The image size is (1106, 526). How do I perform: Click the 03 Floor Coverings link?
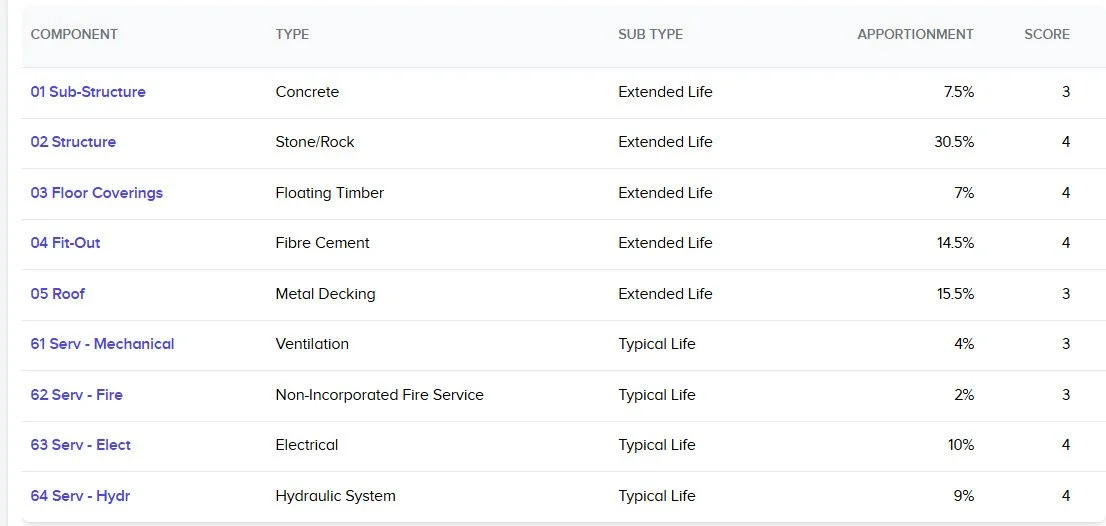click(96, 193)
